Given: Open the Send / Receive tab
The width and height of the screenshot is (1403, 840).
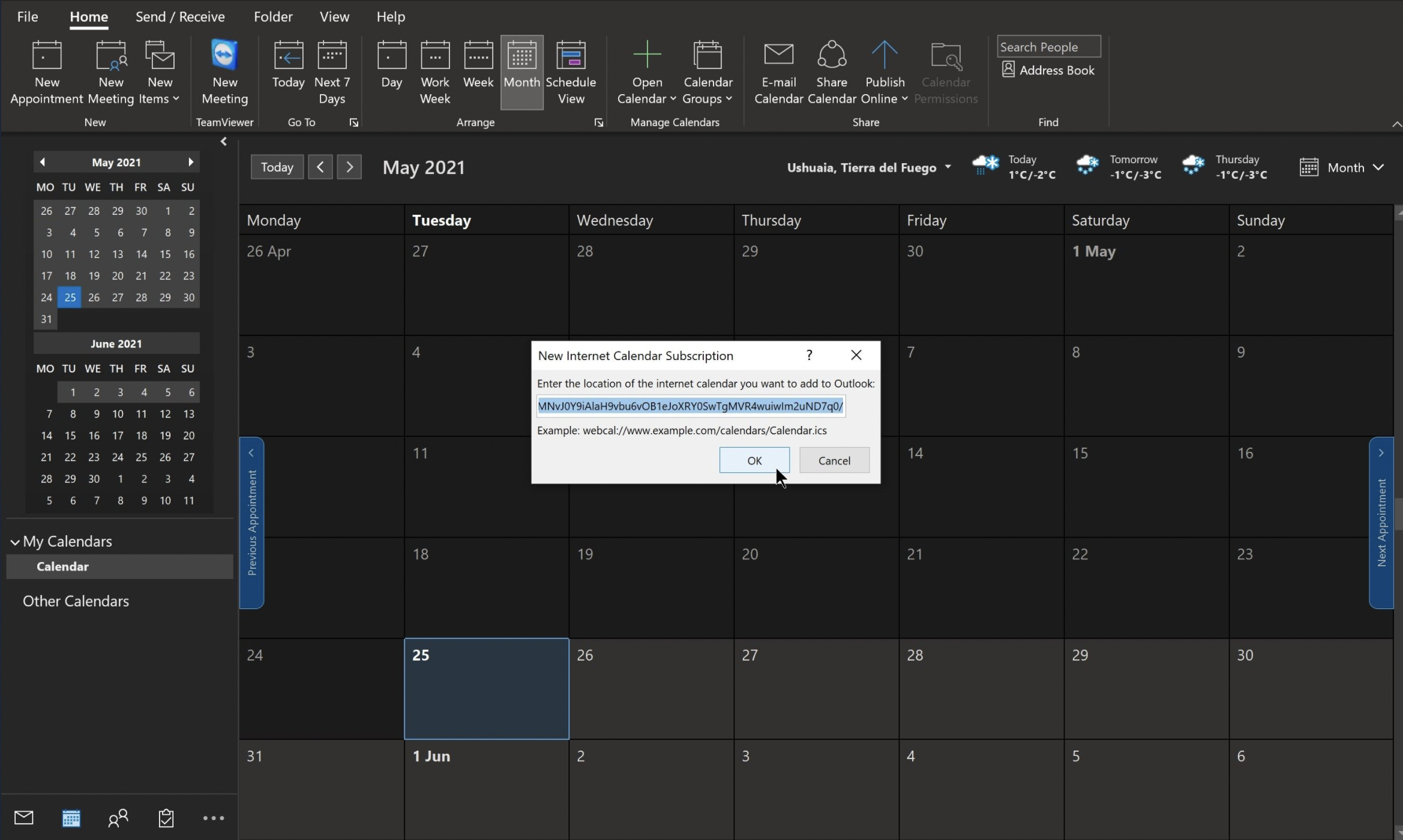Looking at the screenshot, I should pyautogui.click(x=180, y=17).
